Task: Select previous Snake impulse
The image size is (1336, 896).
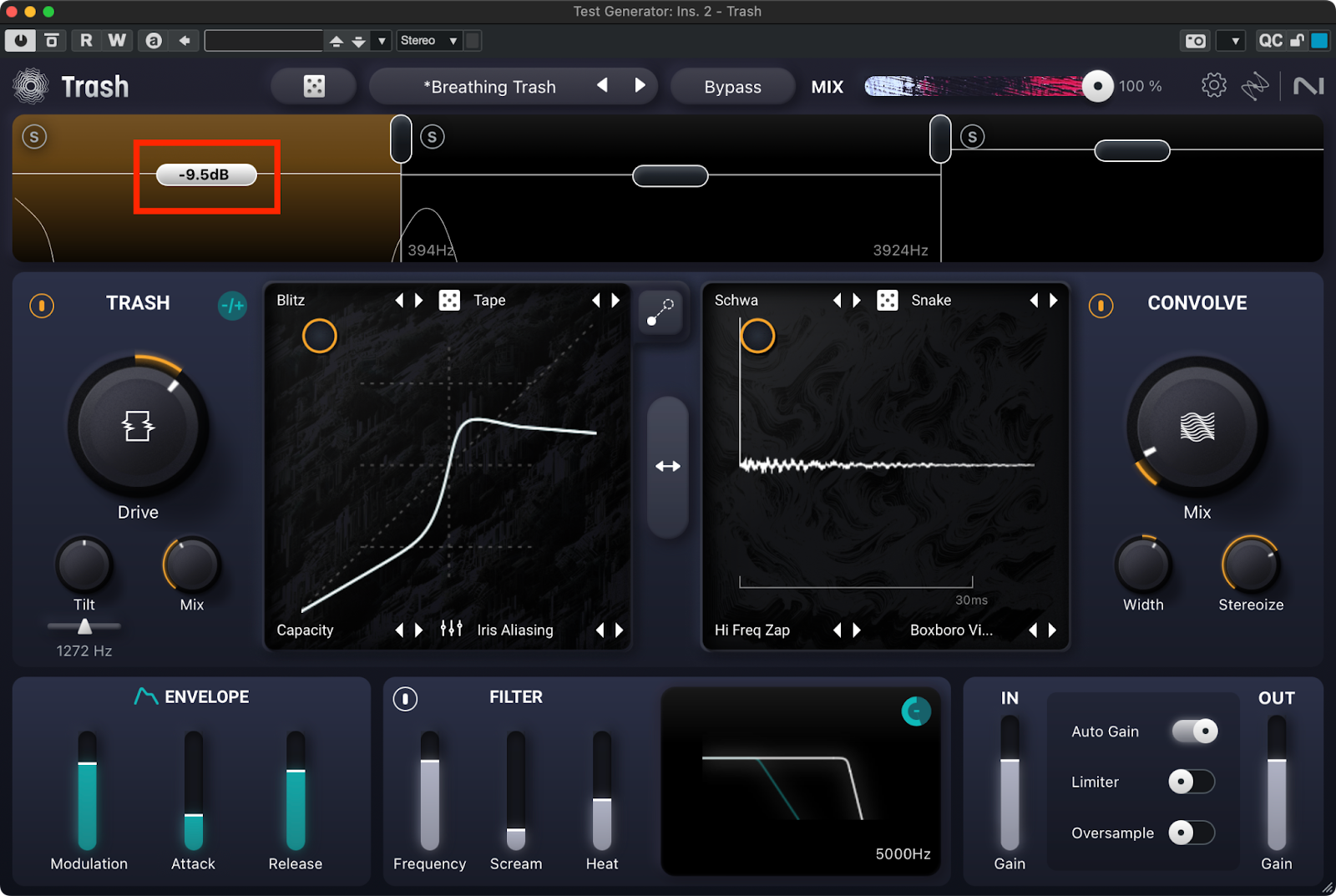Action: [x=1034, y=301]
